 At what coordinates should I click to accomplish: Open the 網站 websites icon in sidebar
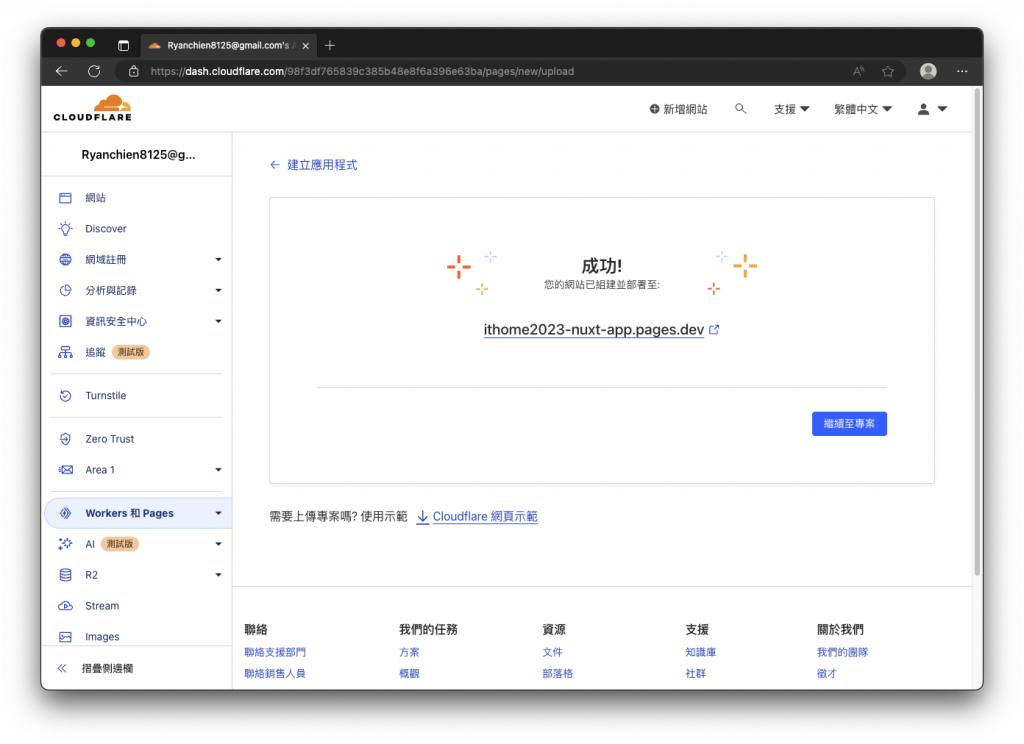coord(65,198)
